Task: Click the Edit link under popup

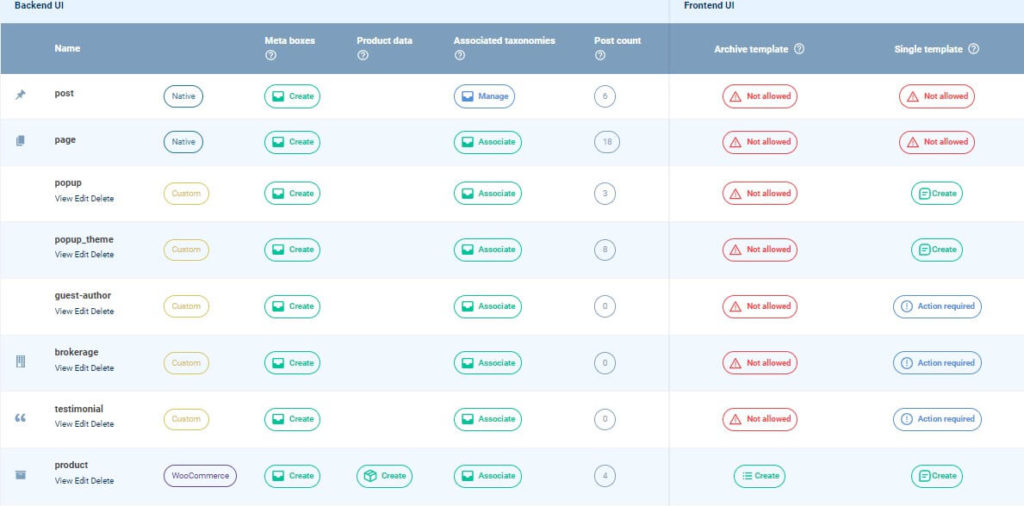Action: click(x=81, y=198)
